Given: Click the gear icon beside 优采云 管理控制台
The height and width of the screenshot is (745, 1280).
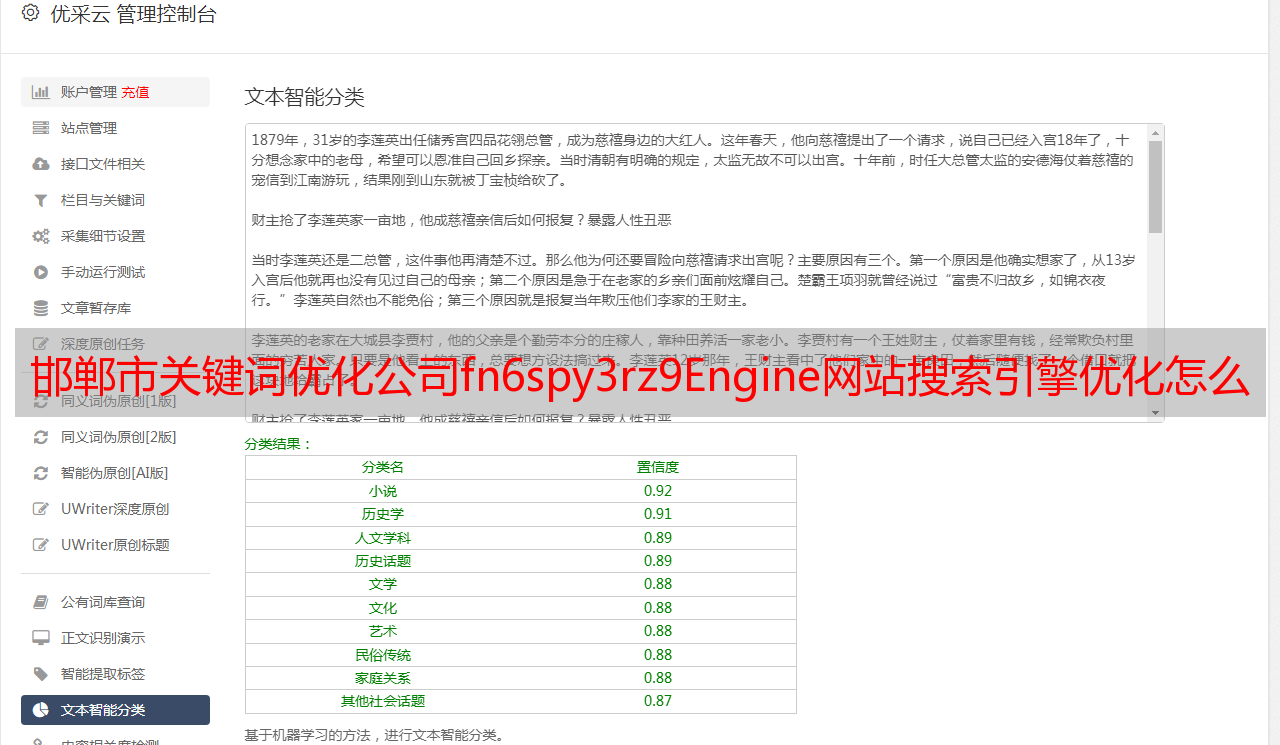Looking at the screenshot, I should [30, 13].
